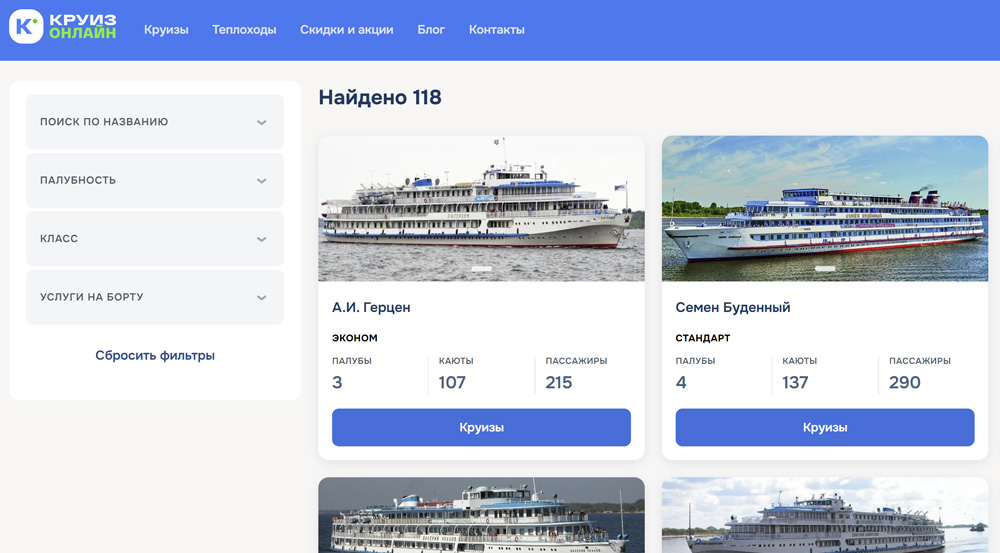This screenshot has height=553, width=1000.
Task: Click cabins value 107
Action: tap(452, 383)
